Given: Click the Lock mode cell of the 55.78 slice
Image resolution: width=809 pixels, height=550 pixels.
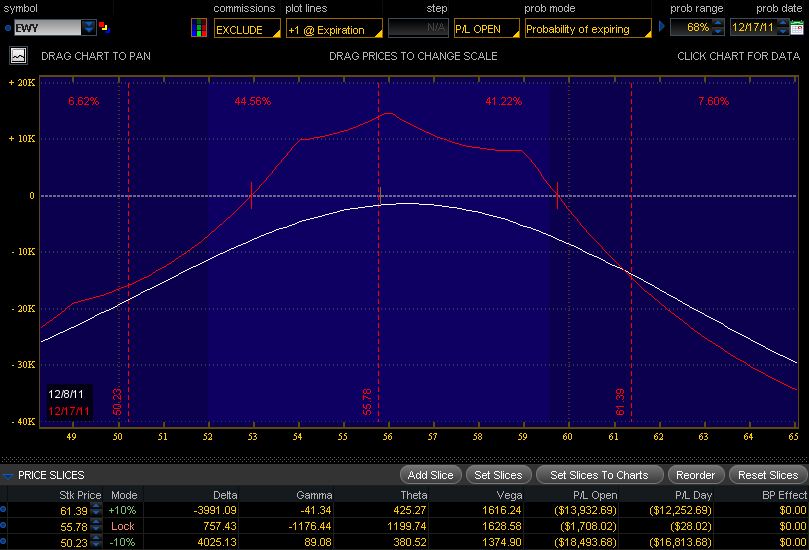Looking at the screenshot, I should point(122,526).
